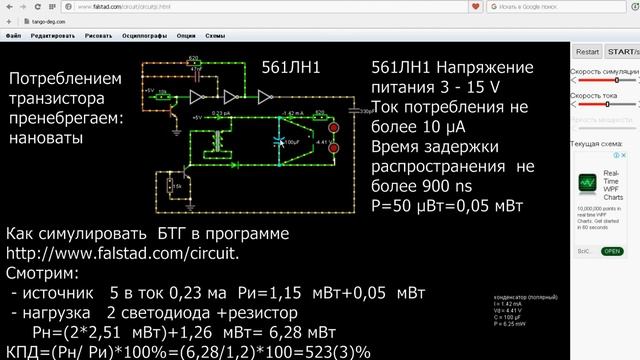The width and height of the screenshot is (640, 360).
Task: Select the 100µF polarized capacitor
Action: 279,141
